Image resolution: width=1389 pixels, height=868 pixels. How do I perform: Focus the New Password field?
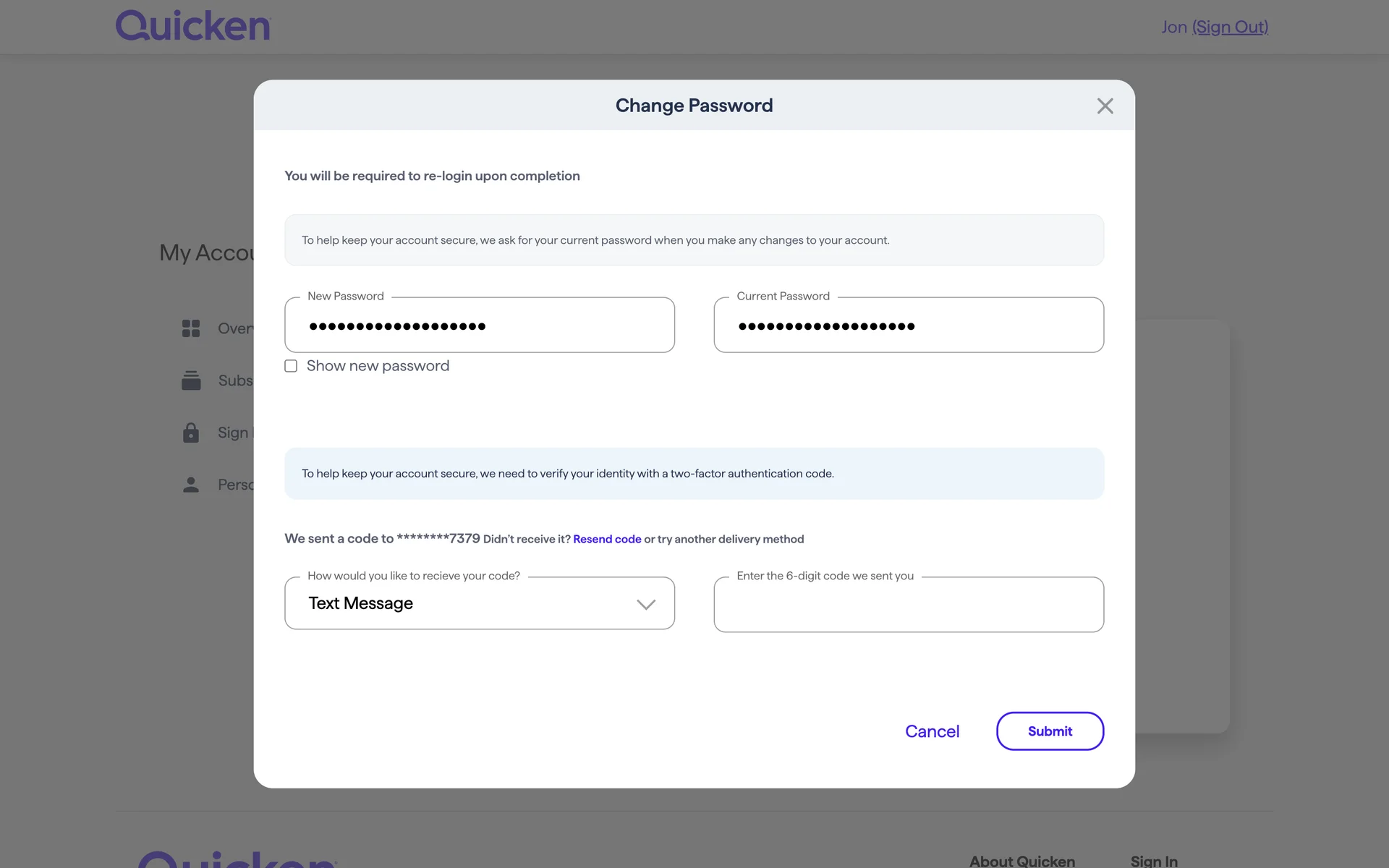[479, 325]
